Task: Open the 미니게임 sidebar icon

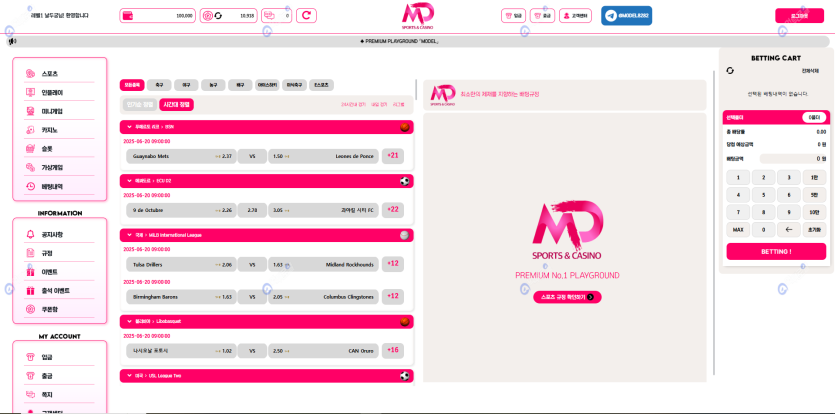Action: (x=30, y=111)
